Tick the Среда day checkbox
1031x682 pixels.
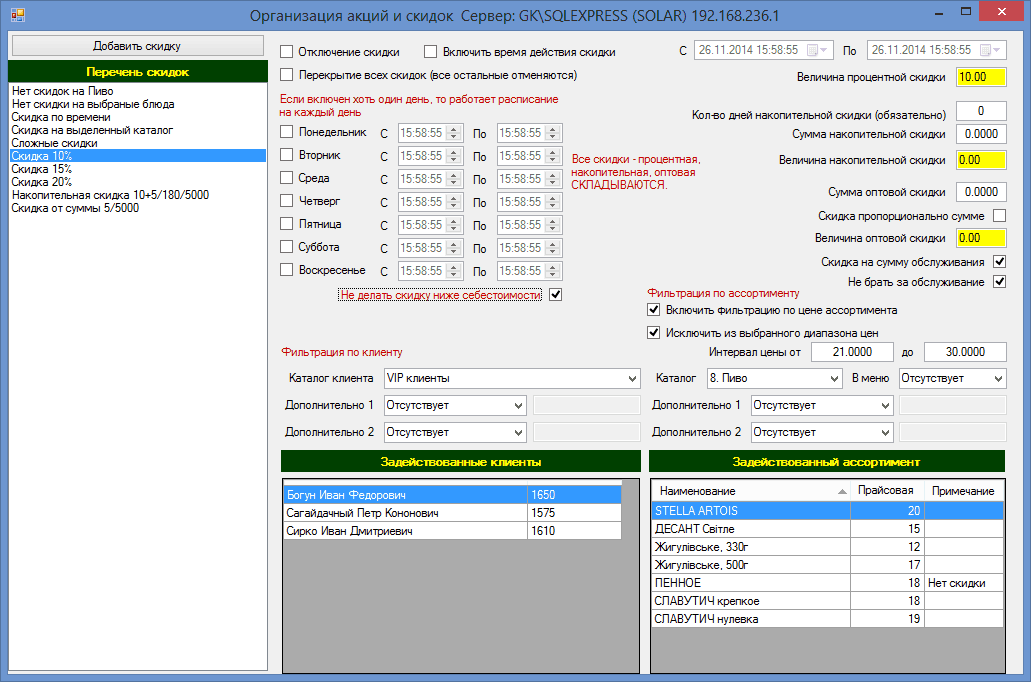(x=287, y=178)
